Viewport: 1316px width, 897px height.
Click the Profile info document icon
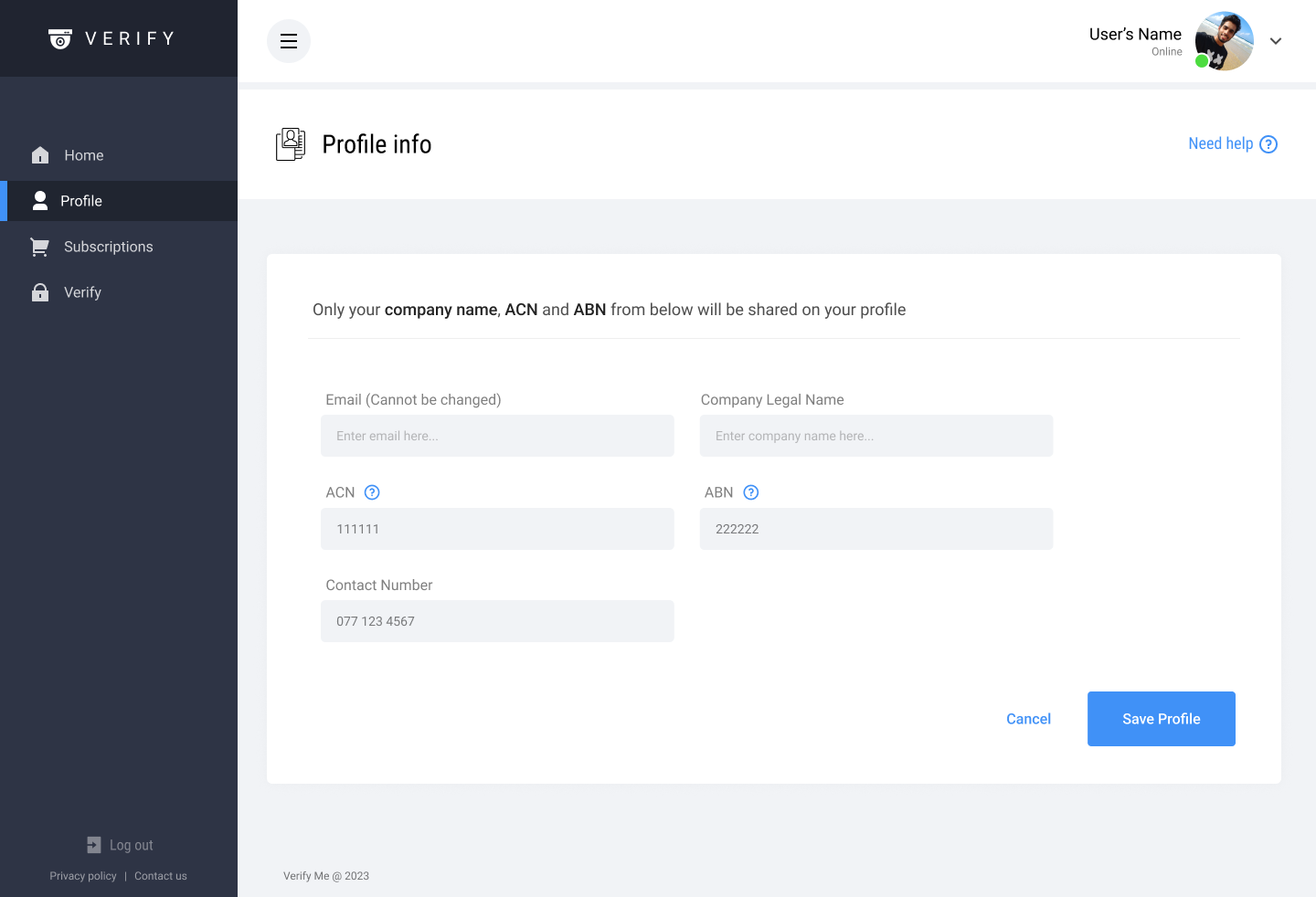pyautogui.click(x=291, y=144)
